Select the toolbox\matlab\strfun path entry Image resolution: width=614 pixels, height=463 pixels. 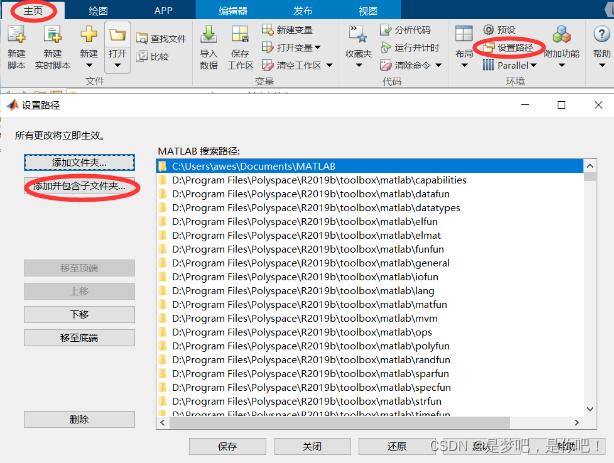coord(370,402)
